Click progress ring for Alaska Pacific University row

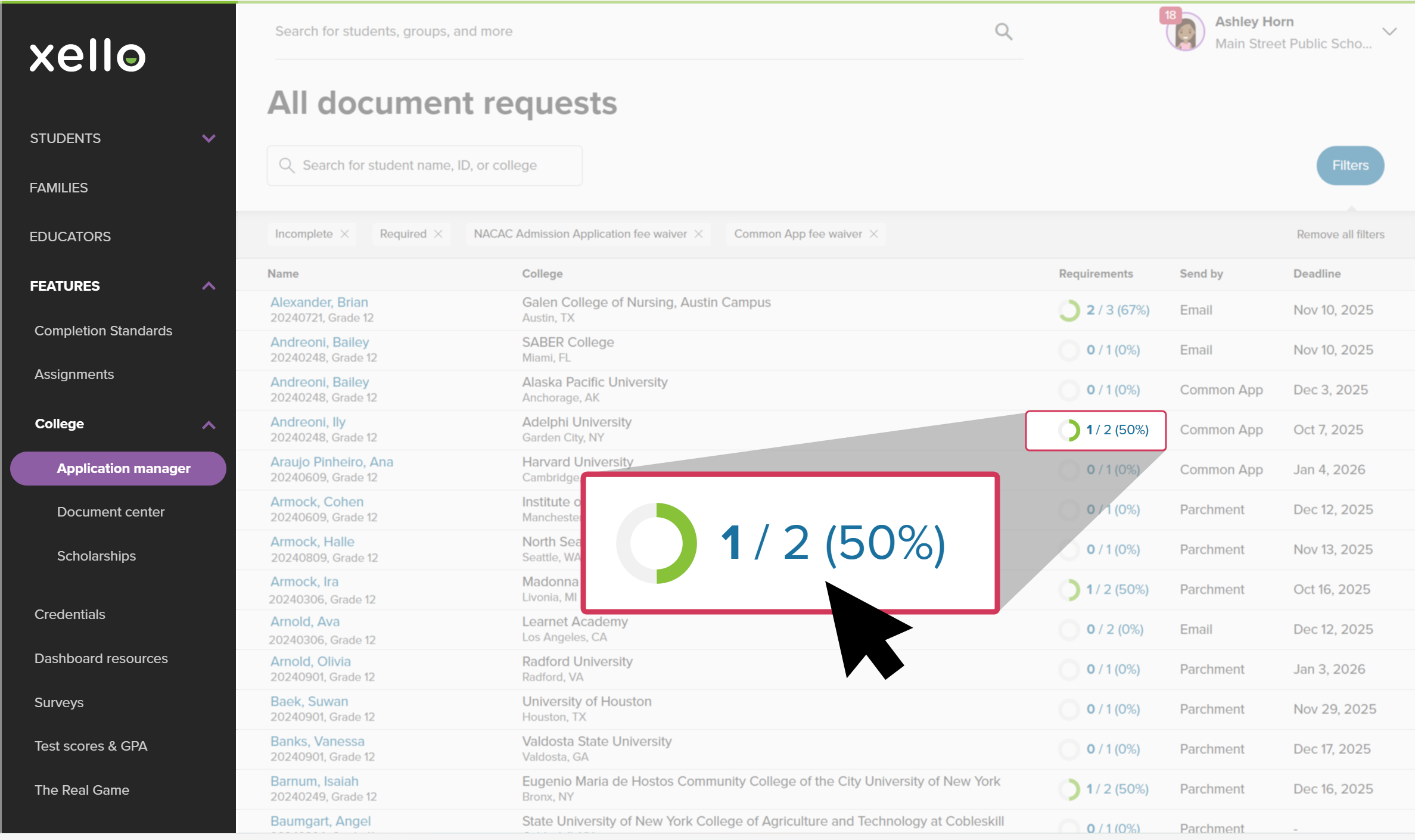[1069, 390]
